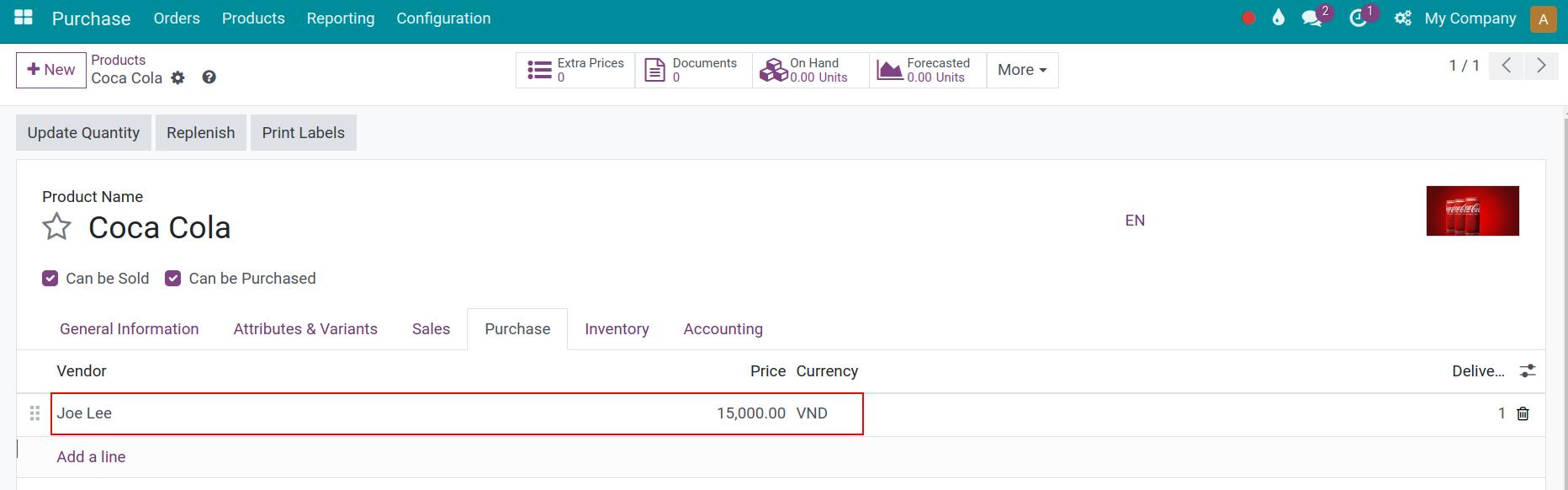Screen dimensions: 1568x490
Task: Go to next record arrow
Action: point(1541,66)
